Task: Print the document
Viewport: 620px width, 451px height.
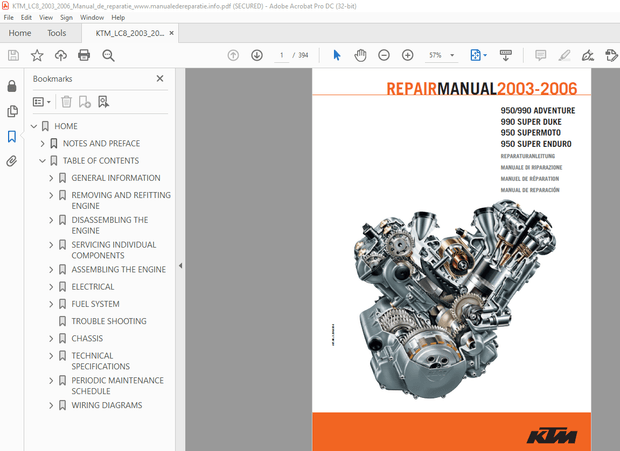Action: pyautogui.click(x=84, y=55)
